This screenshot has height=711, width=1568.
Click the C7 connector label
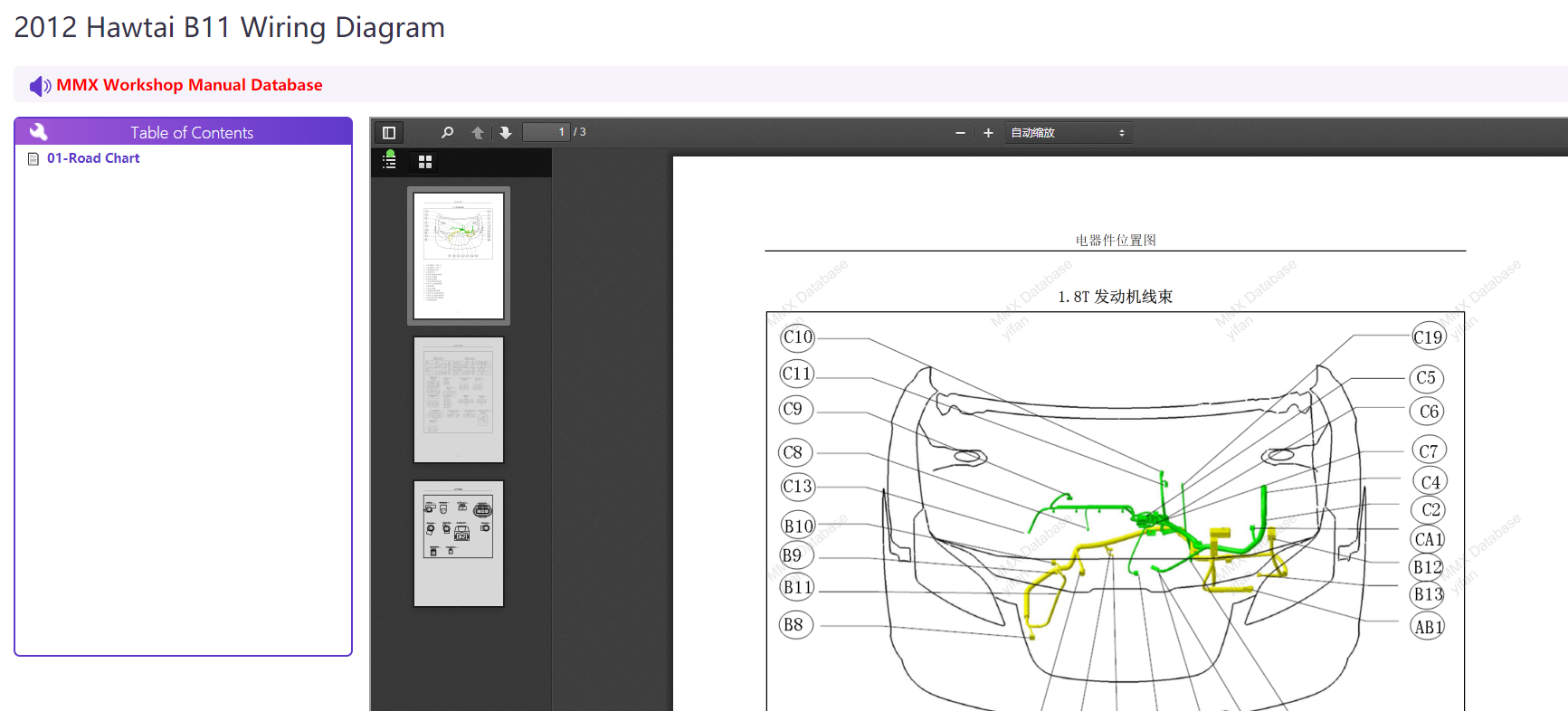point(1429,450)
